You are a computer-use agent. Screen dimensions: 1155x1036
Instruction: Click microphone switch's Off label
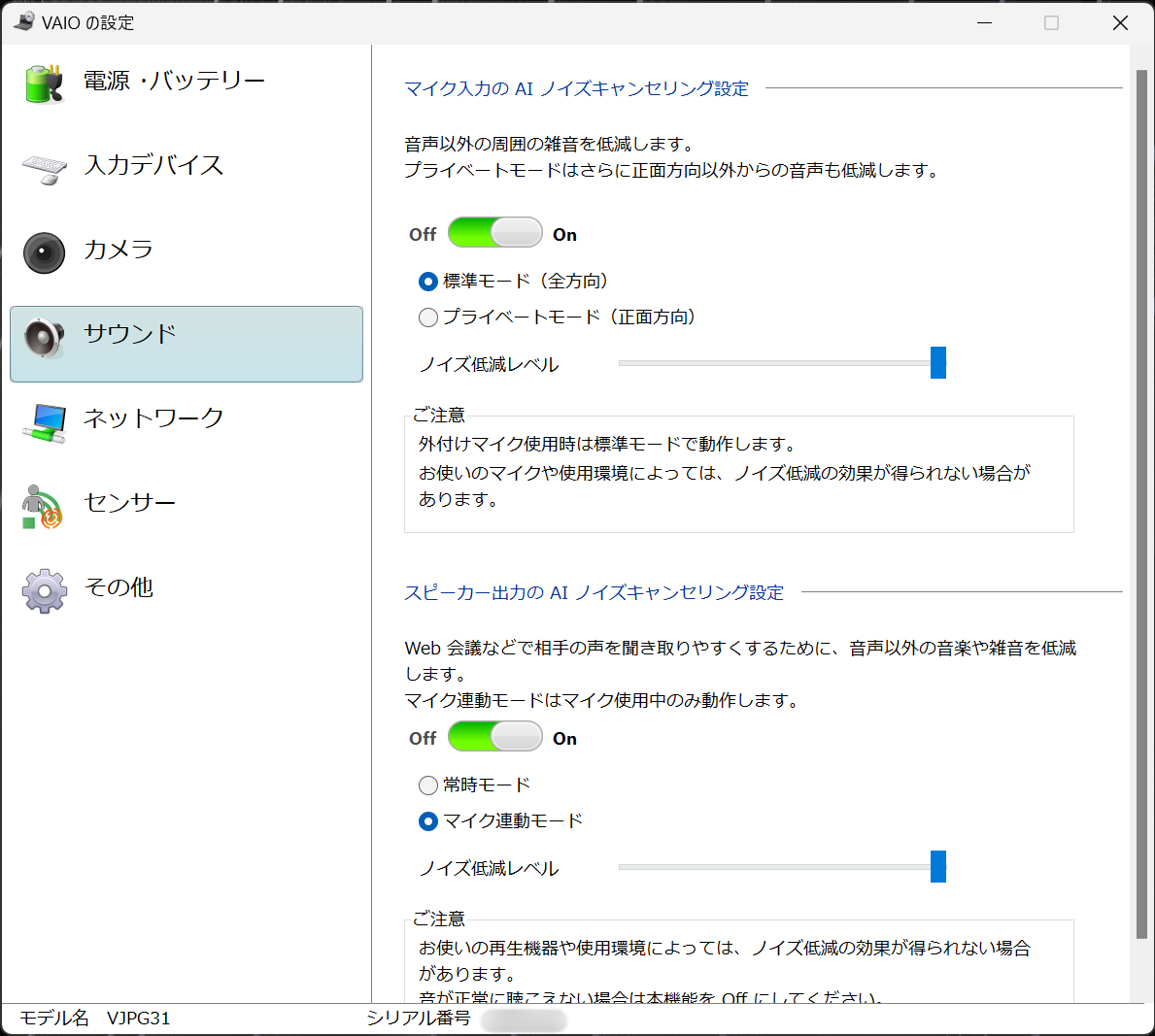point(423,234)
